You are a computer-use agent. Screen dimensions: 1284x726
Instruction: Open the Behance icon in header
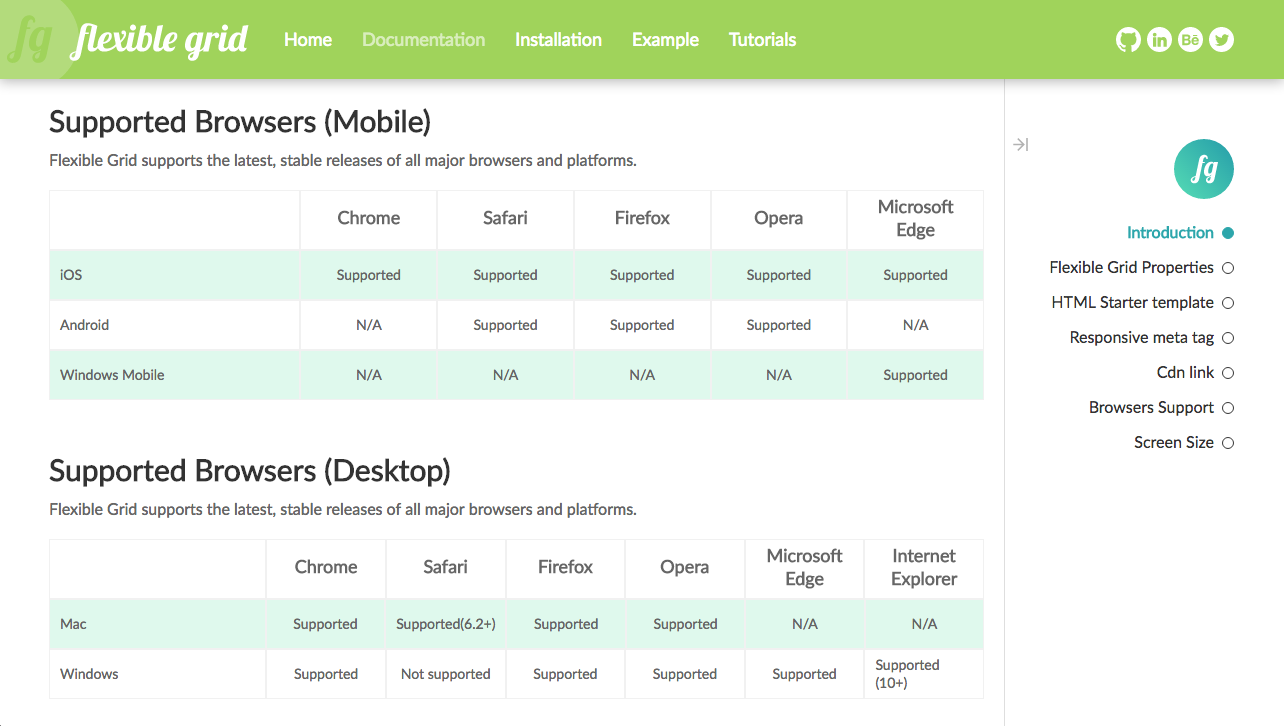[1190, 40]
